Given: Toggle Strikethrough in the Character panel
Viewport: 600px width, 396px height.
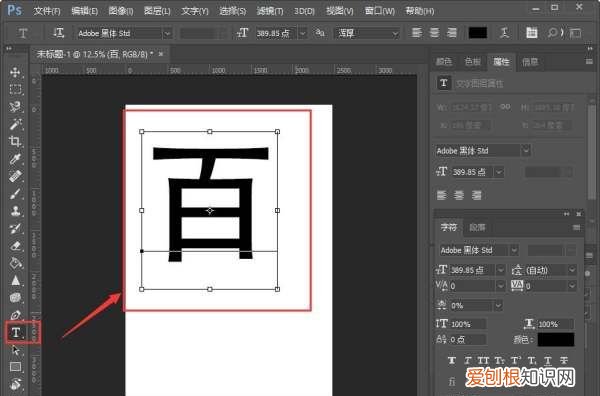Looking at the screenshot, I should tap(564, 360).
